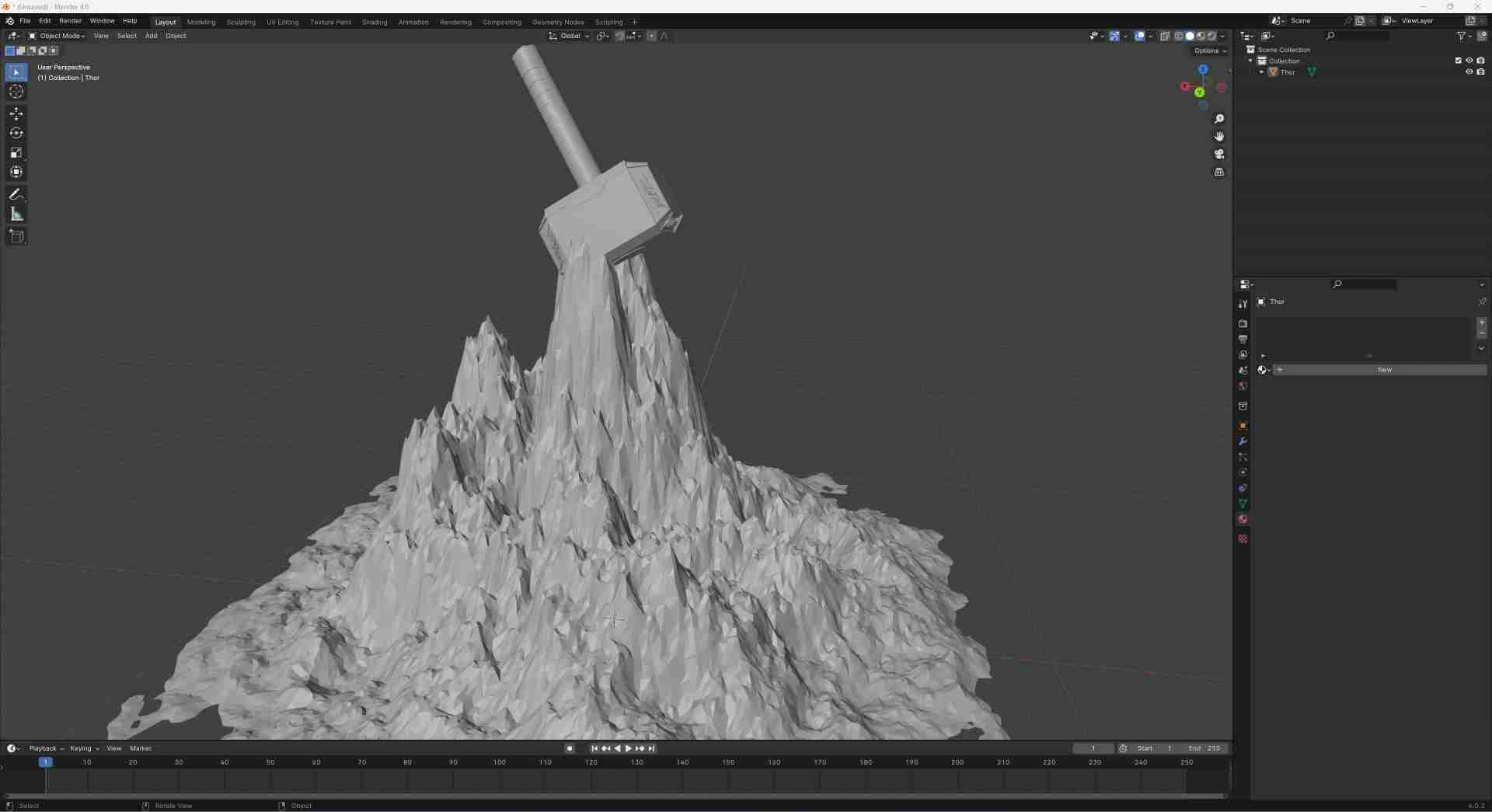This screenshot has width=1492, height=812.
Task: Open the Output properties tab
Action: [x=1243, y=340]
